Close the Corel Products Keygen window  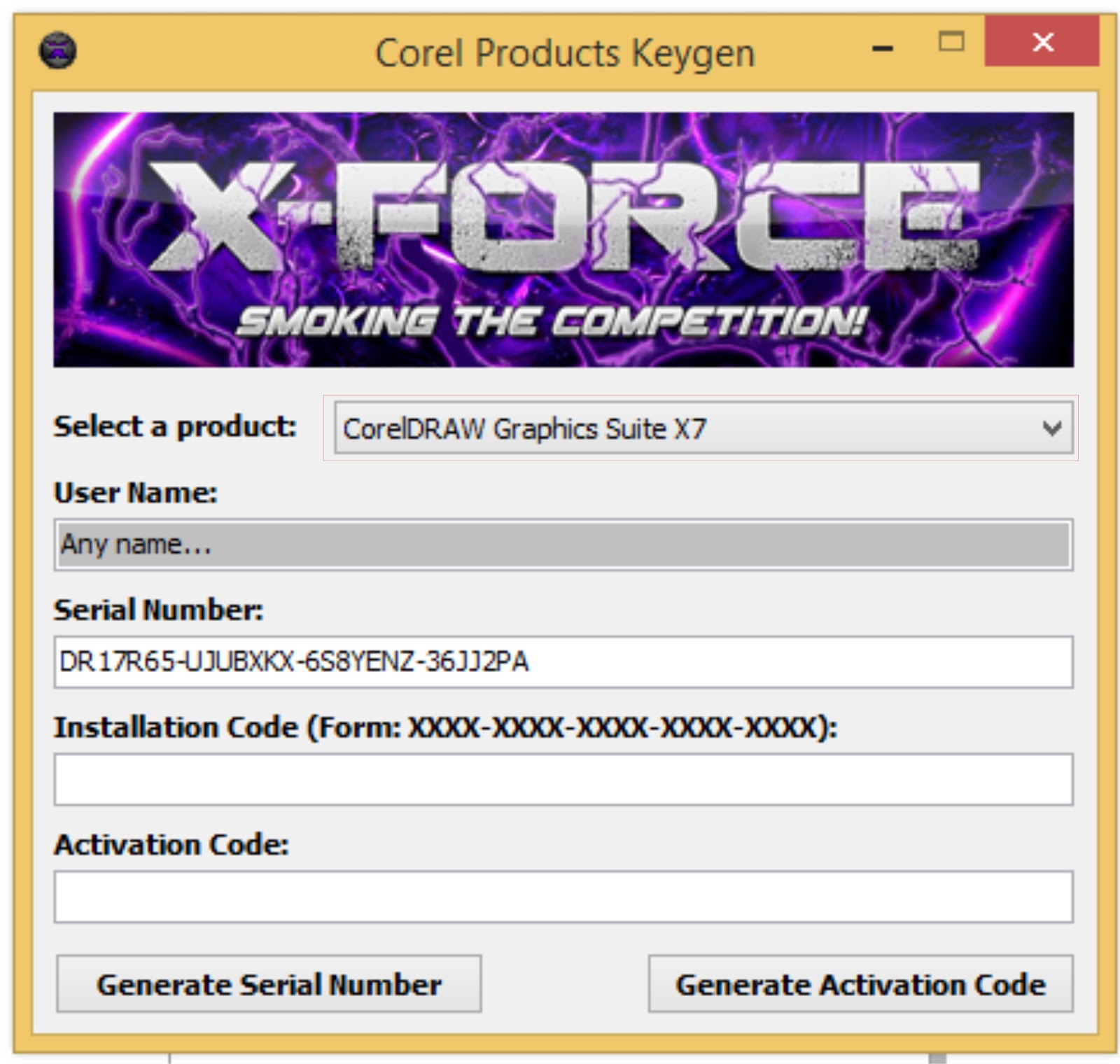(x=1042, y=42)
